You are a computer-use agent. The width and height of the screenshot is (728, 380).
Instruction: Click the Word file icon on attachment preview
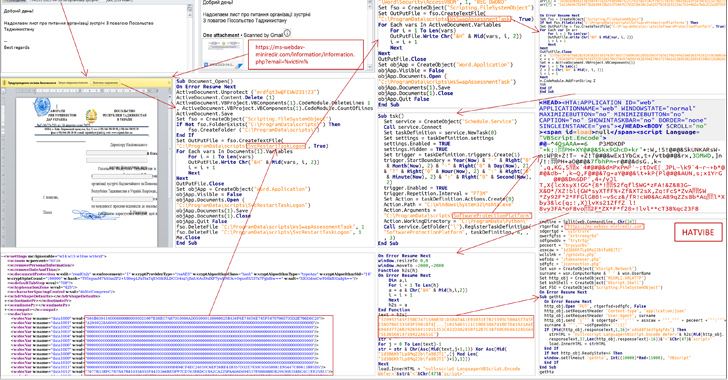click(x=207, y=66)
